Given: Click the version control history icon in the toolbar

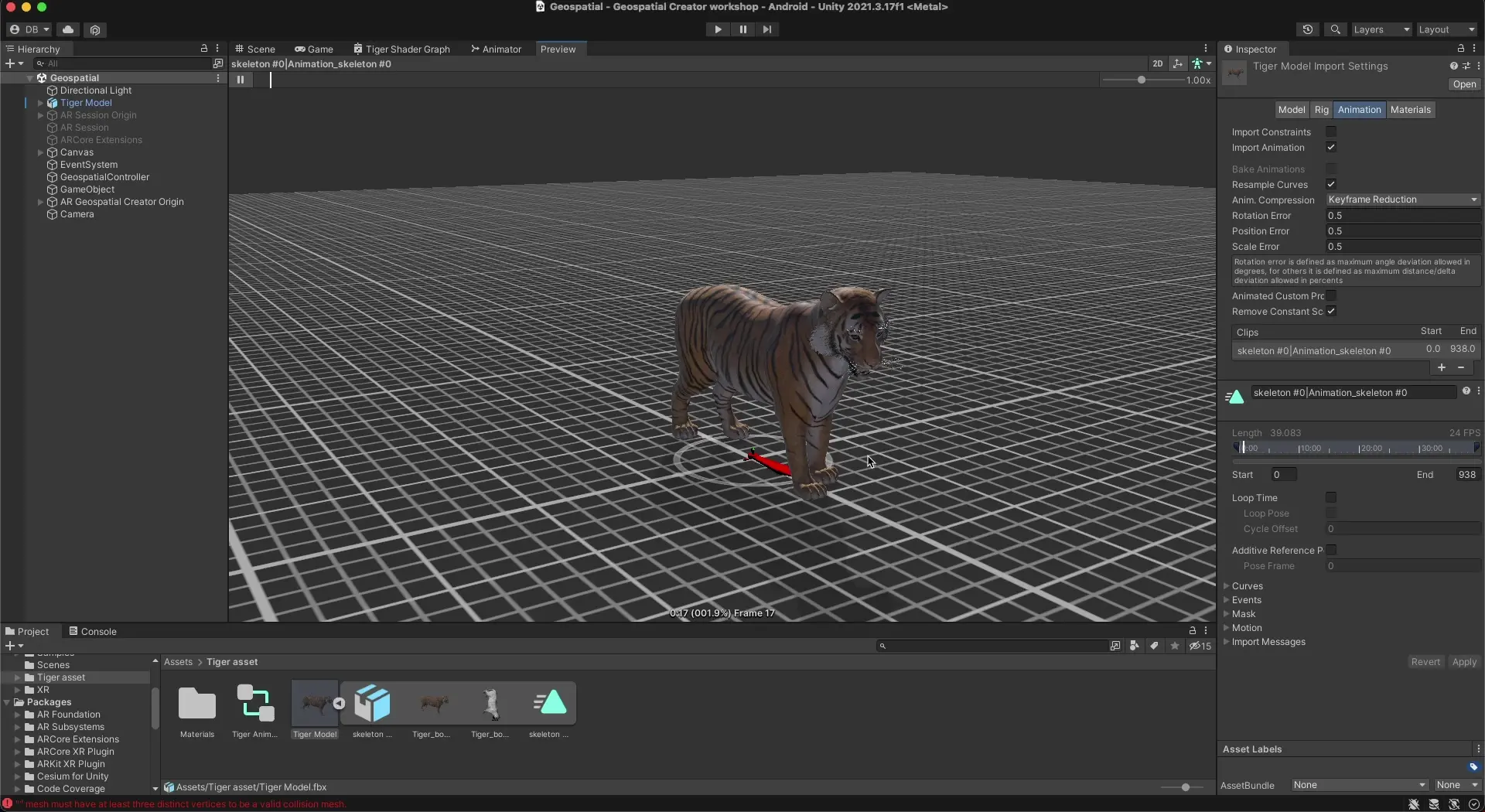Looking at the screenshot, I should tap(1308, 29).
